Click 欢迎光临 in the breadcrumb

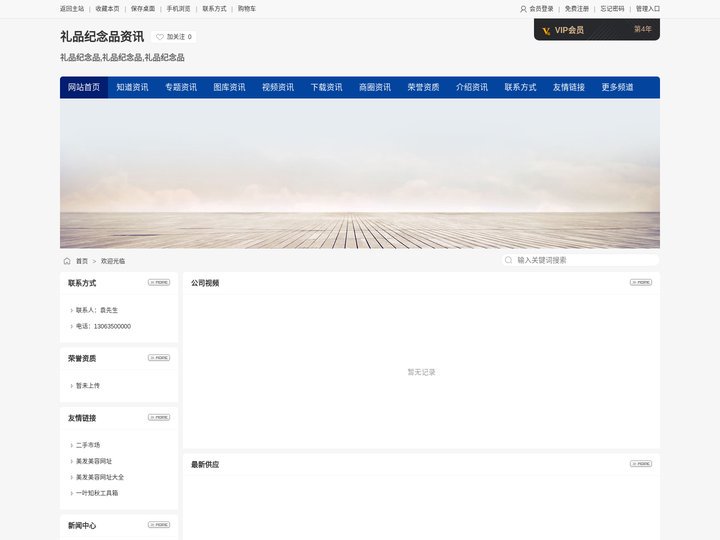(112, 261)
